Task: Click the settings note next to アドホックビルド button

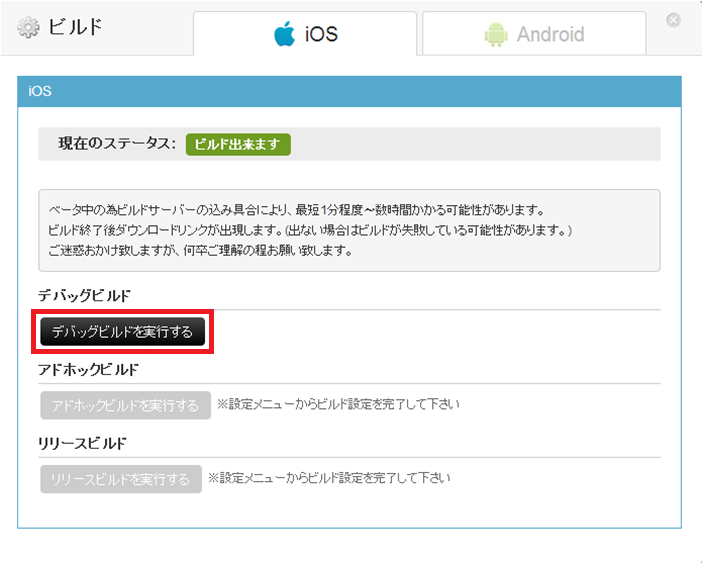Action: click(338, 404)
